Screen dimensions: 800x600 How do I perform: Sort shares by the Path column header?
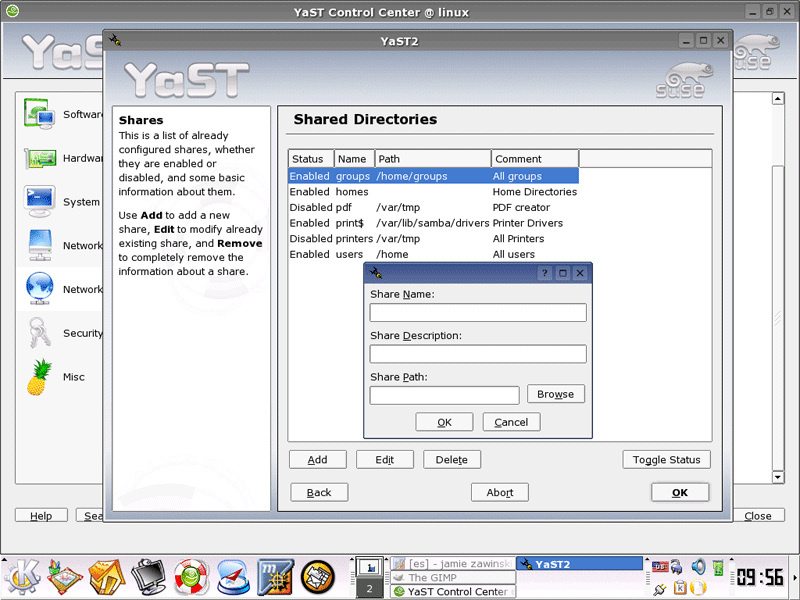click(433, 159)
